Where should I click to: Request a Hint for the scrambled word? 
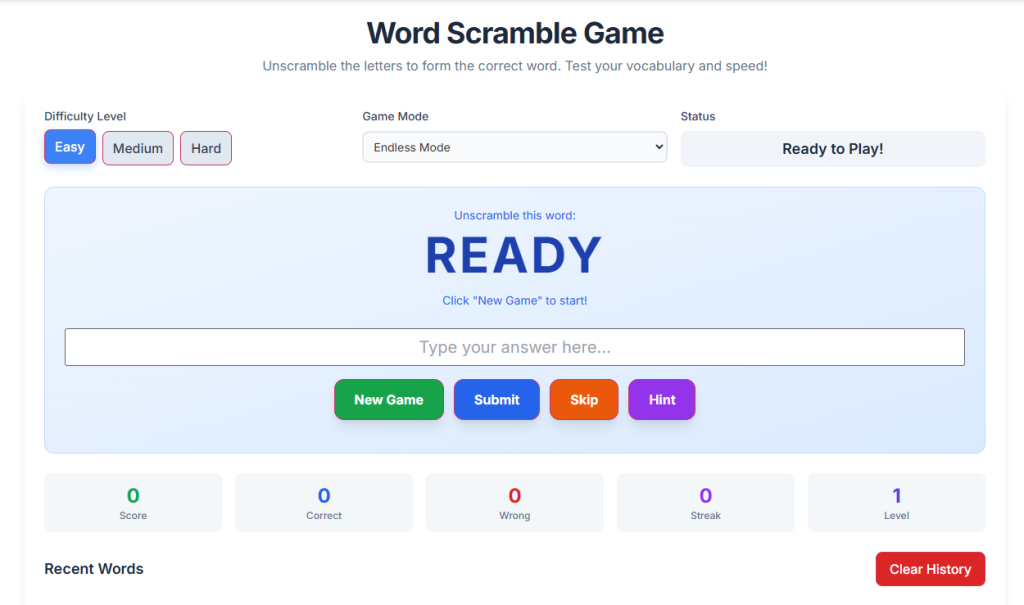661,399
